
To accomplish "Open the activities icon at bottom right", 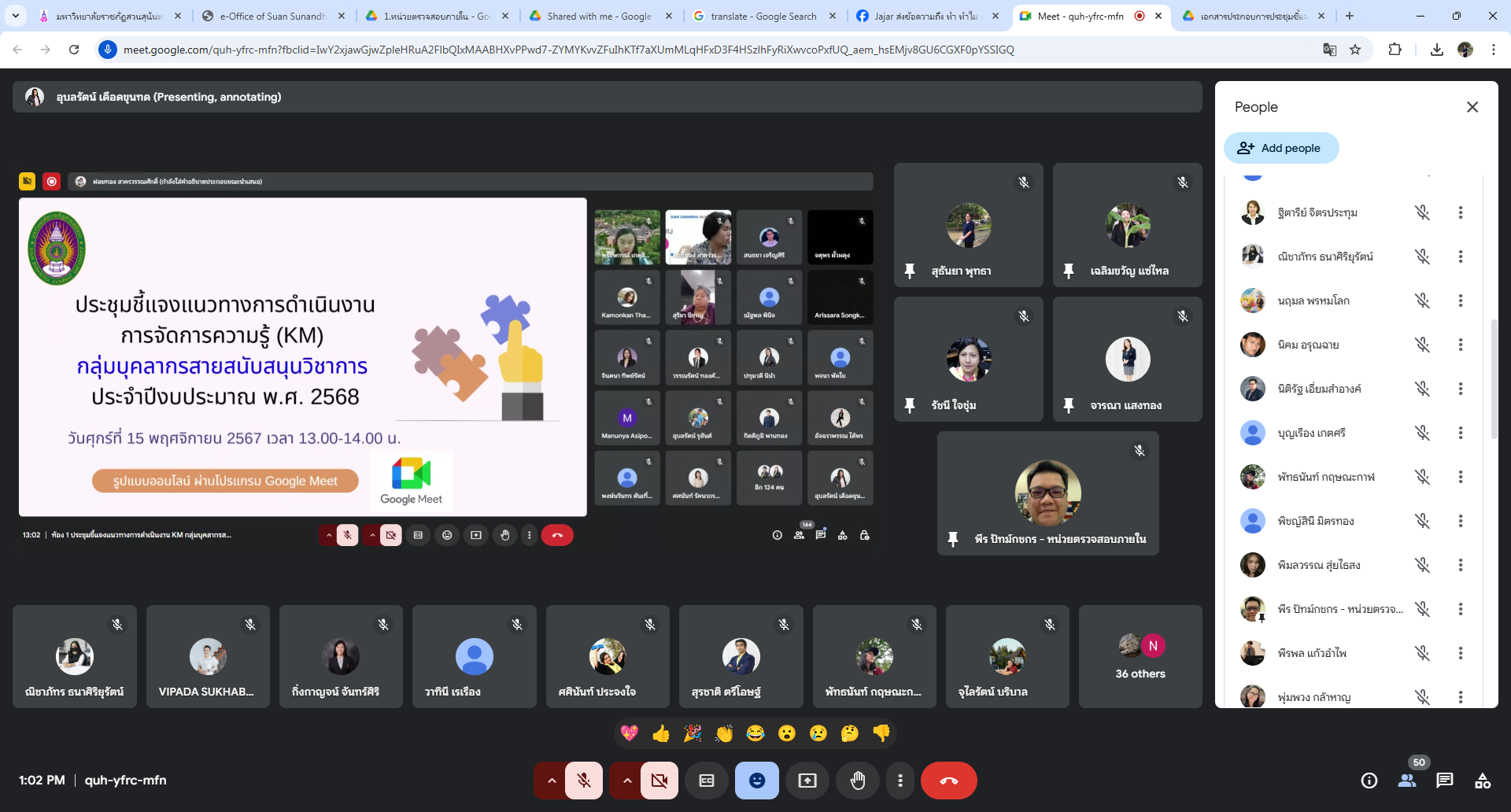I will pyautogui.click(x=1483, y=781).
